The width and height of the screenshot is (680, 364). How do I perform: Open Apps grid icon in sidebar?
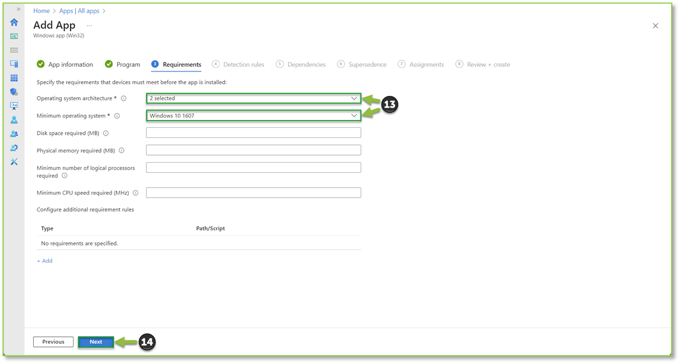[x=14, y=78]
